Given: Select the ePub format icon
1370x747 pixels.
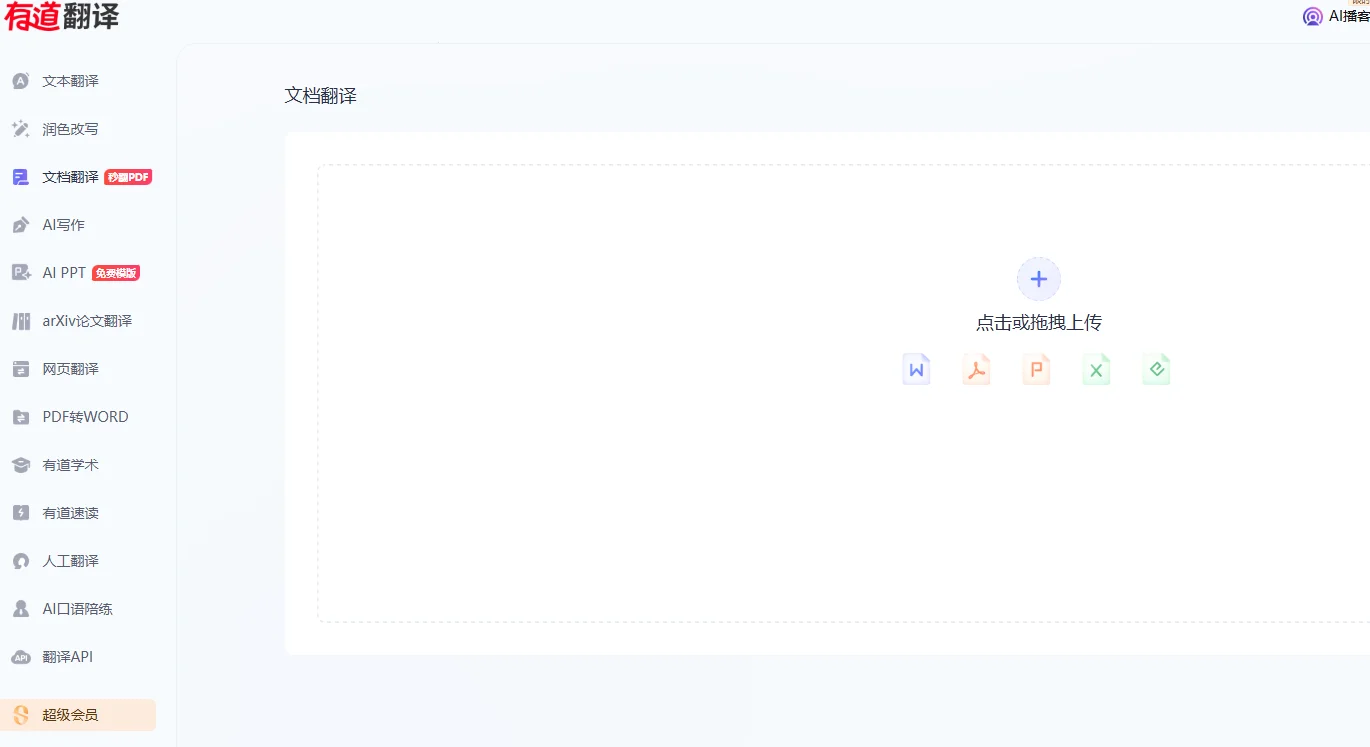Looking at the screenshot, I should coord(1156,368).
